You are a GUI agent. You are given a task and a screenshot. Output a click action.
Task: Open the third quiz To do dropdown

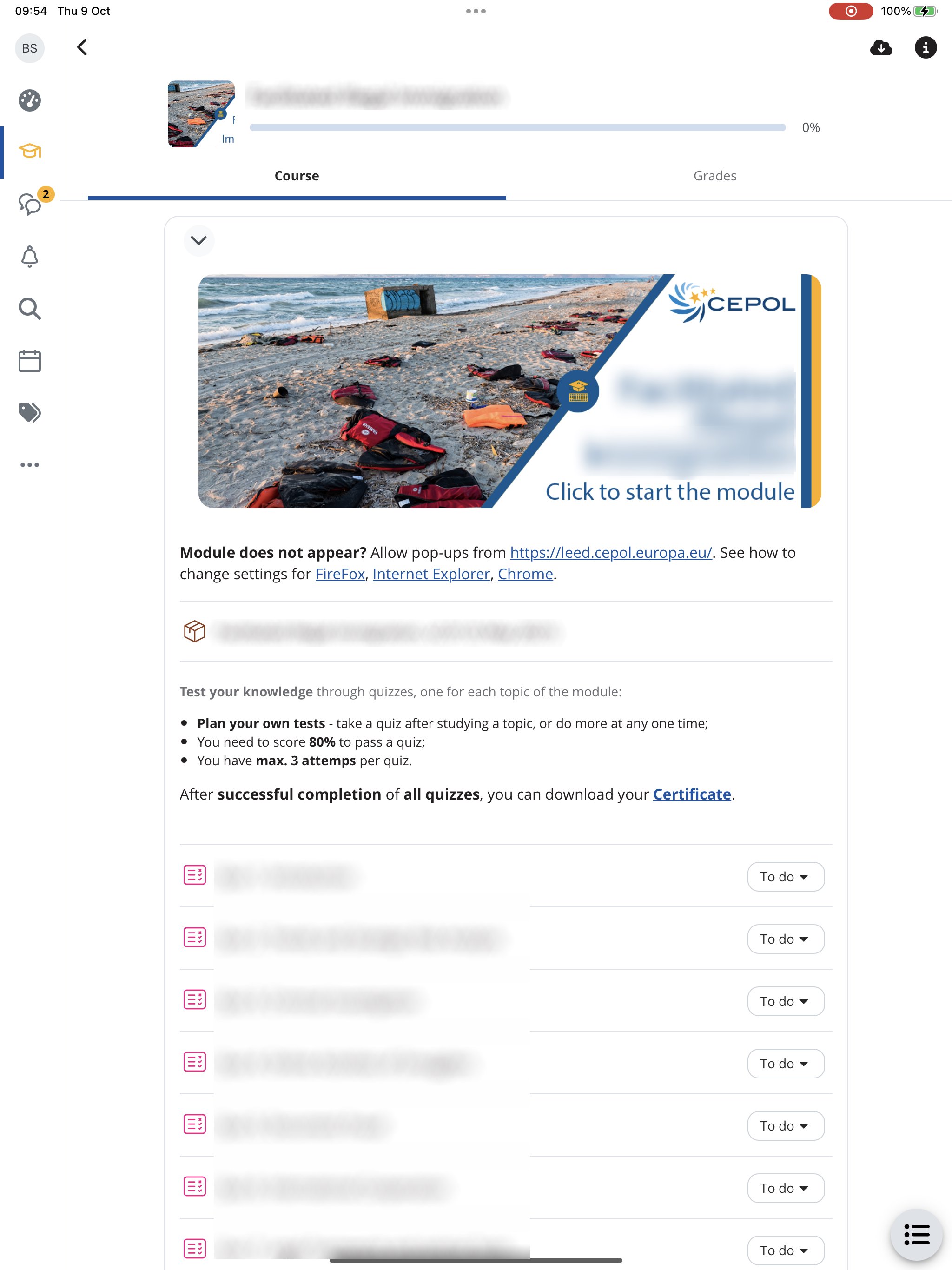(x=785, y=1001)
